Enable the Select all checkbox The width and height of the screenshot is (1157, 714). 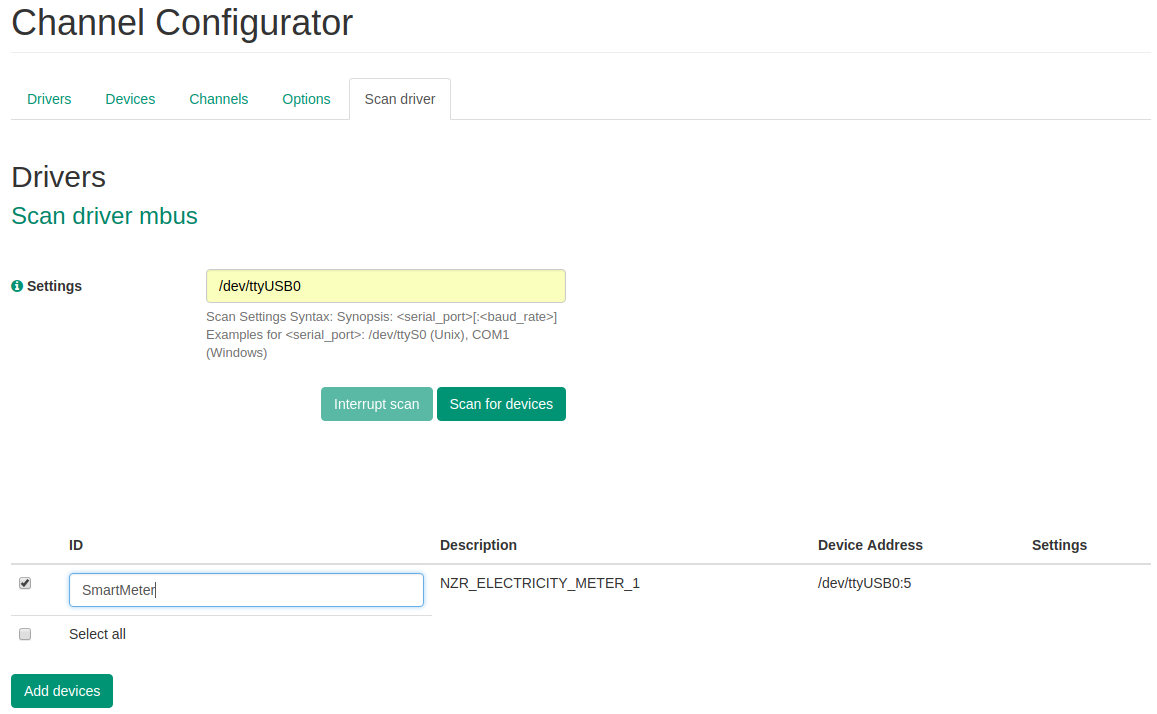[x=25, y=634]
